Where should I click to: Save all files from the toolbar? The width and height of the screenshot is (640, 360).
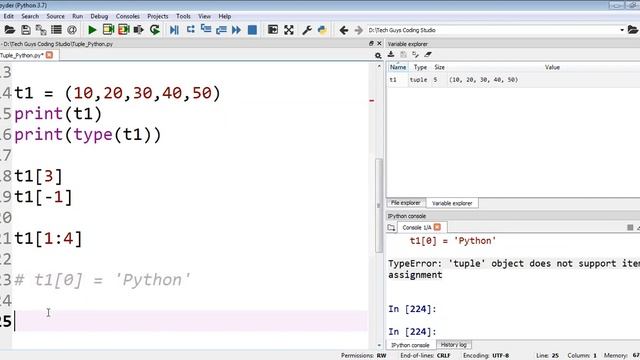41,30
